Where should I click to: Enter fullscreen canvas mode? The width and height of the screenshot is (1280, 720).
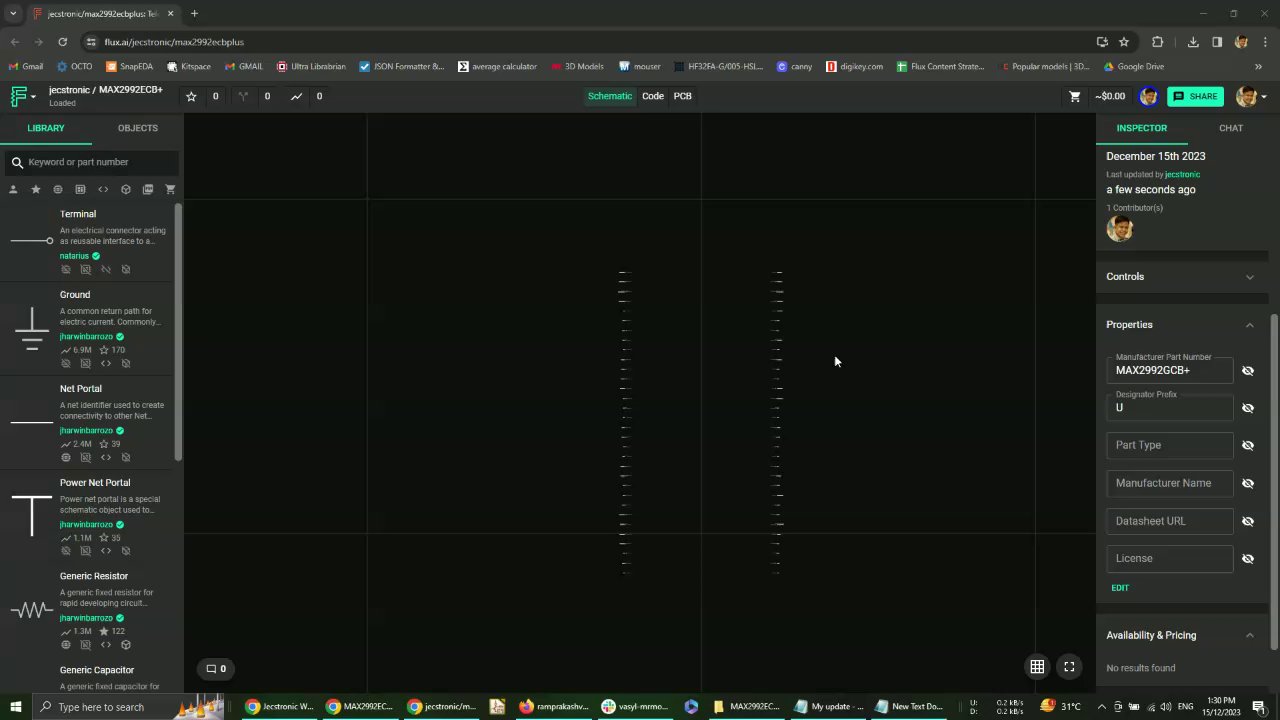pyautogui.click(x=1069, y=667)
